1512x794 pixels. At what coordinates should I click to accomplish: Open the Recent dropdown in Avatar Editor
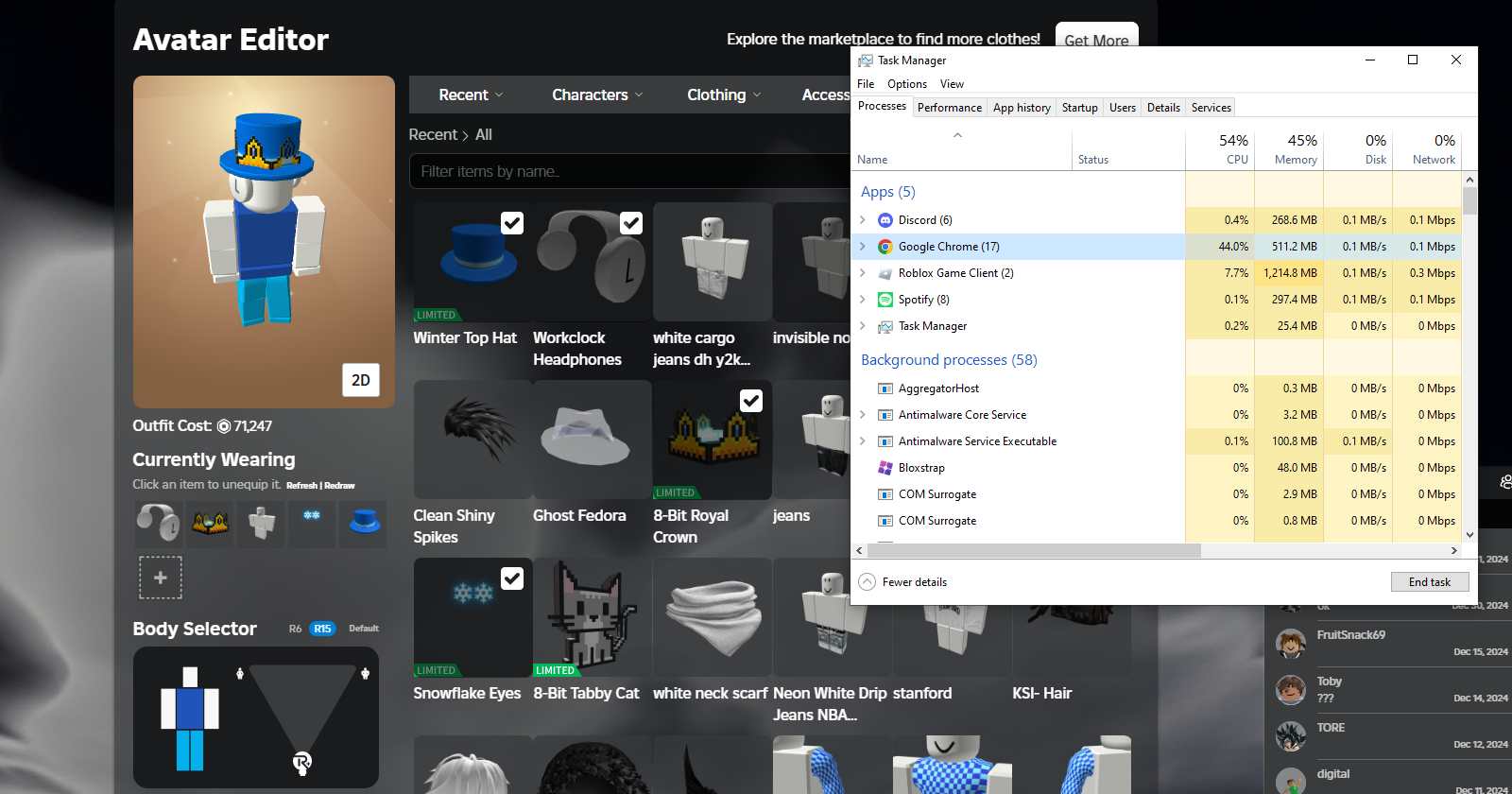[471, 95]
